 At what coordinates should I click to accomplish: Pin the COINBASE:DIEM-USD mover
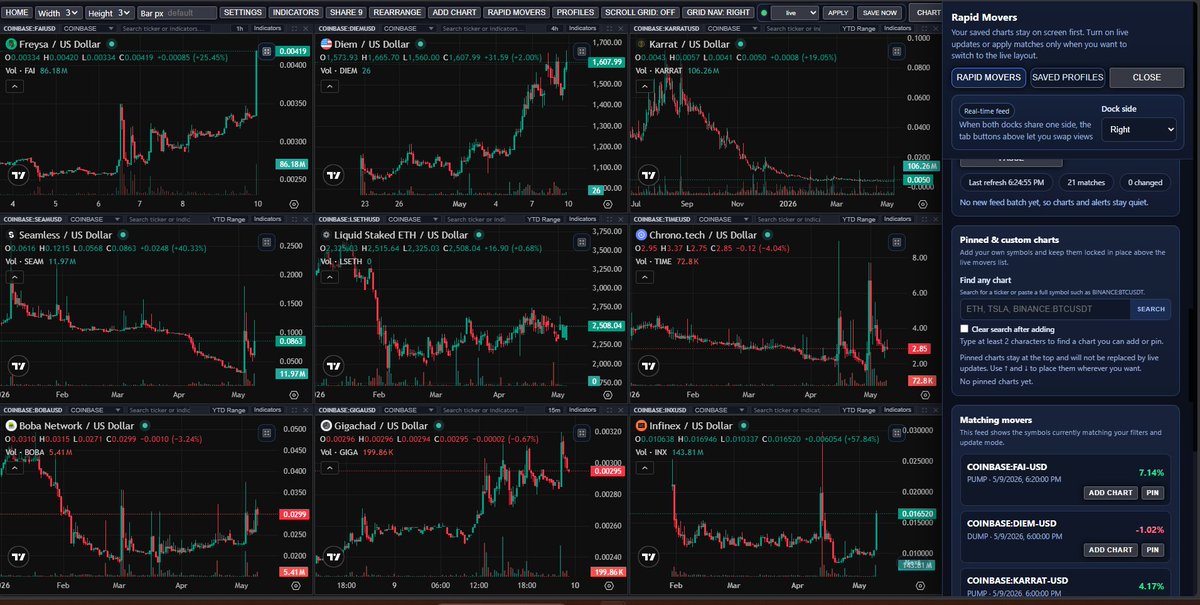[1153, 549]
